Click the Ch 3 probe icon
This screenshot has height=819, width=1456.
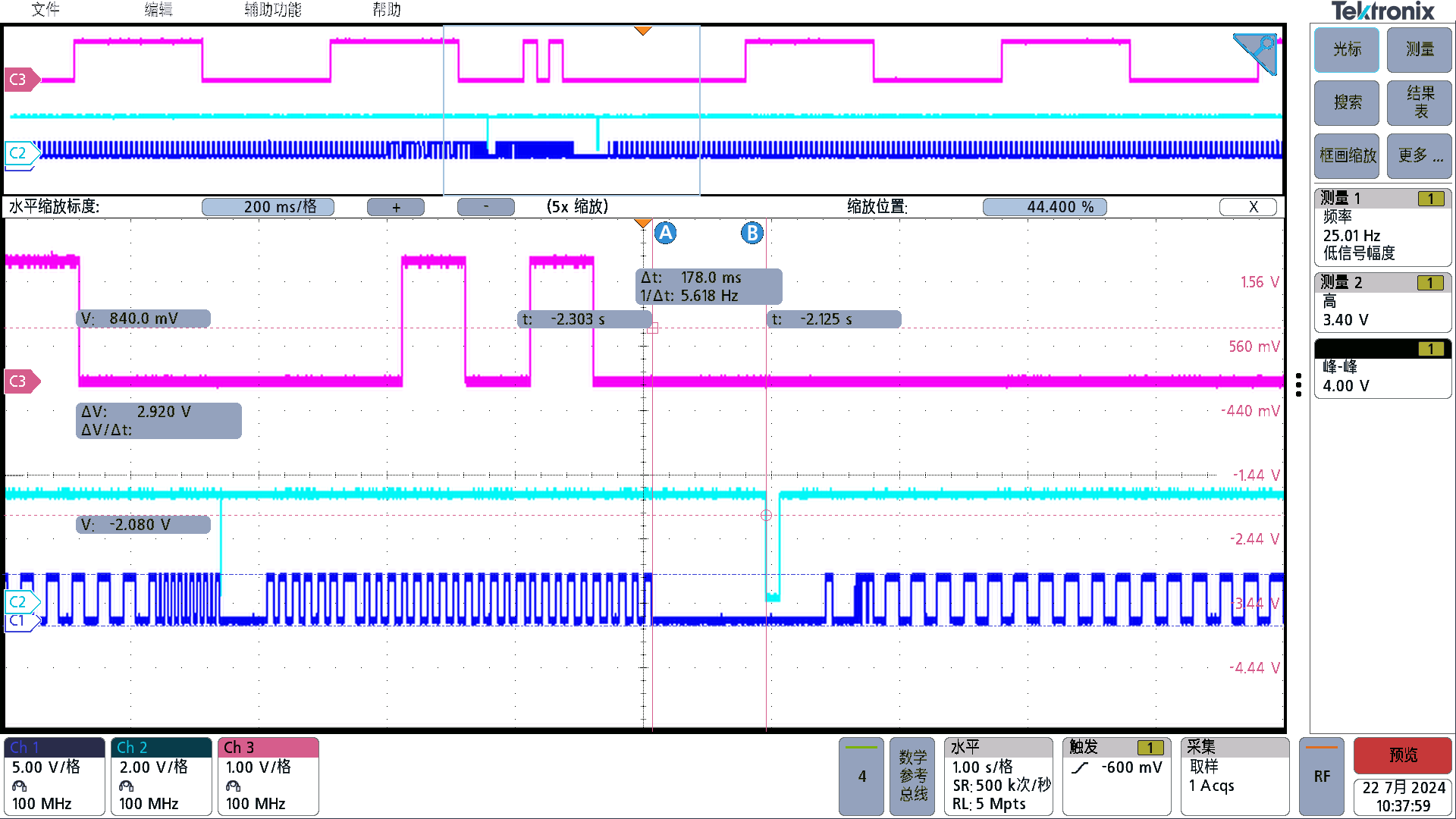coord(234,786)
